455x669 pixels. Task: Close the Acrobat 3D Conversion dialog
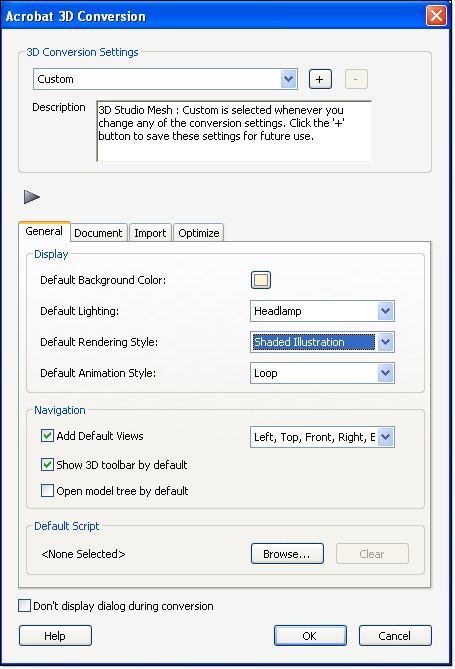pos(436,16)
